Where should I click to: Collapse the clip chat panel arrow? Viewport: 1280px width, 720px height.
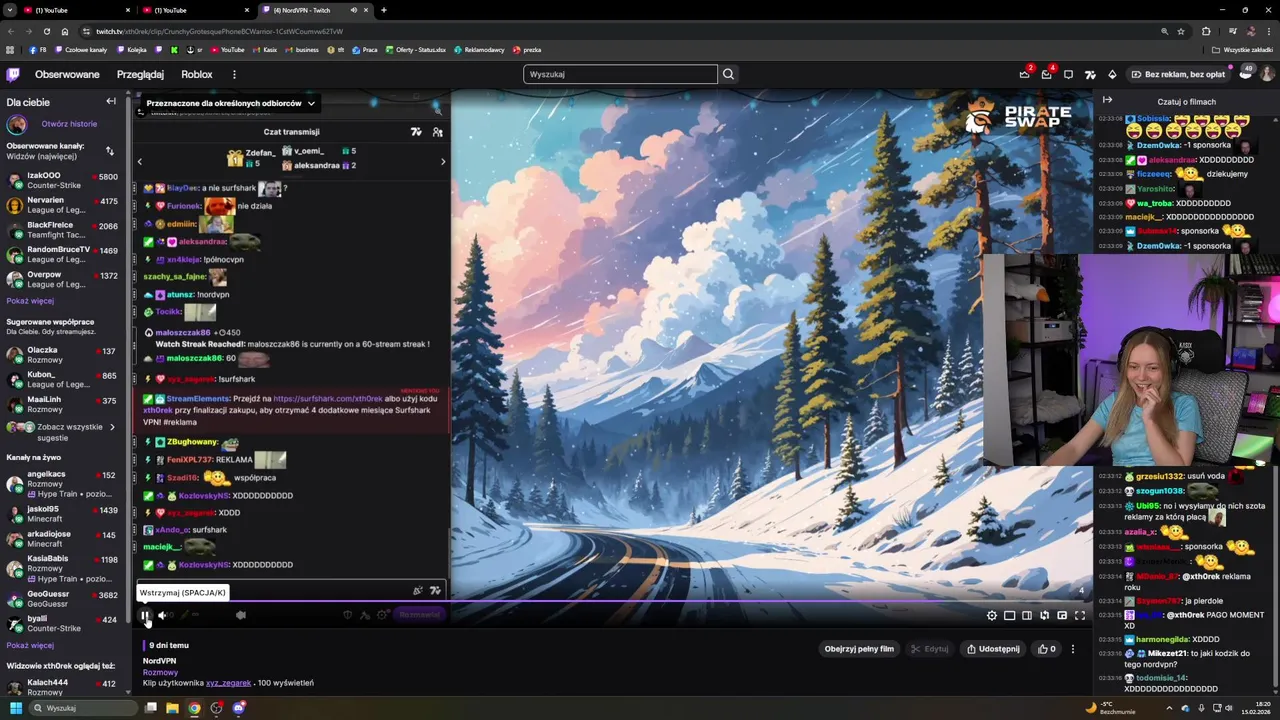click(x=1107, y=100)
